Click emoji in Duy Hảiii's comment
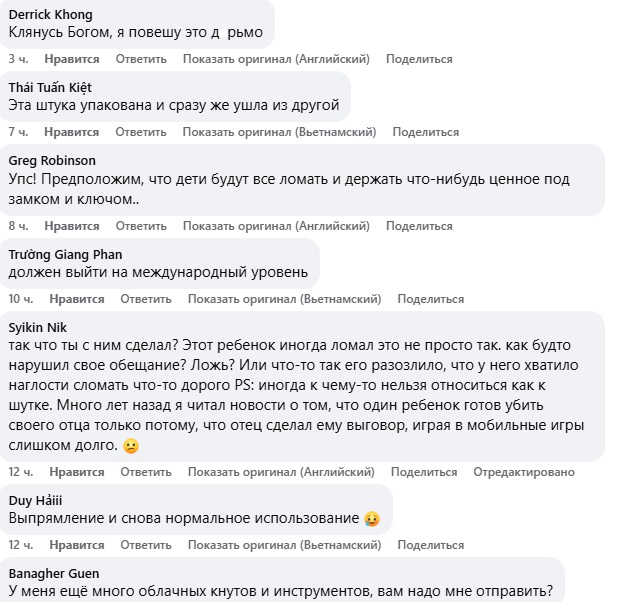 point(372,519)
